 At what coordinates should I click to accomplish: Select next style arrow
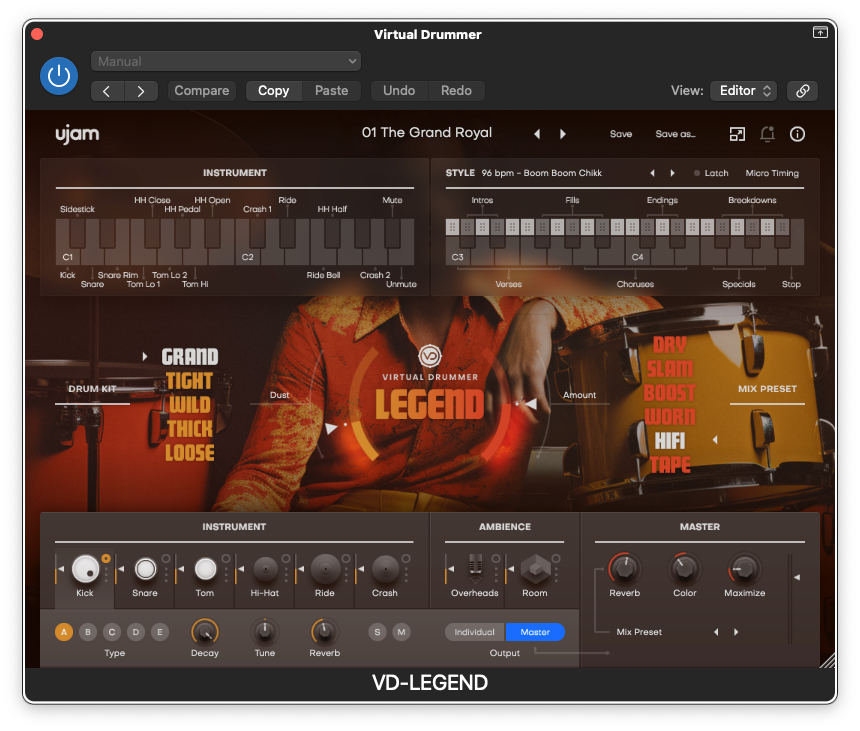pyautogui.click(x=672, y=173)
